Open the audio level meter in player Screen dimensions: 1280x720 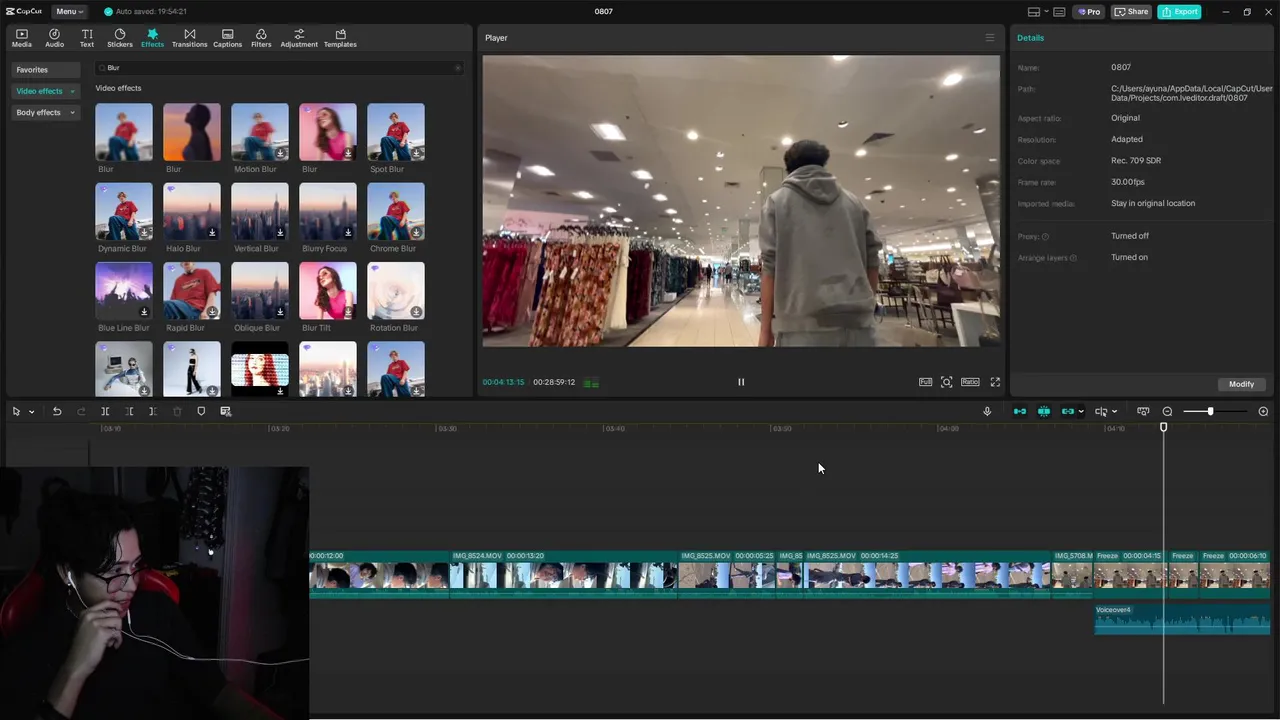pyautogui.click(x=592, y=382)
